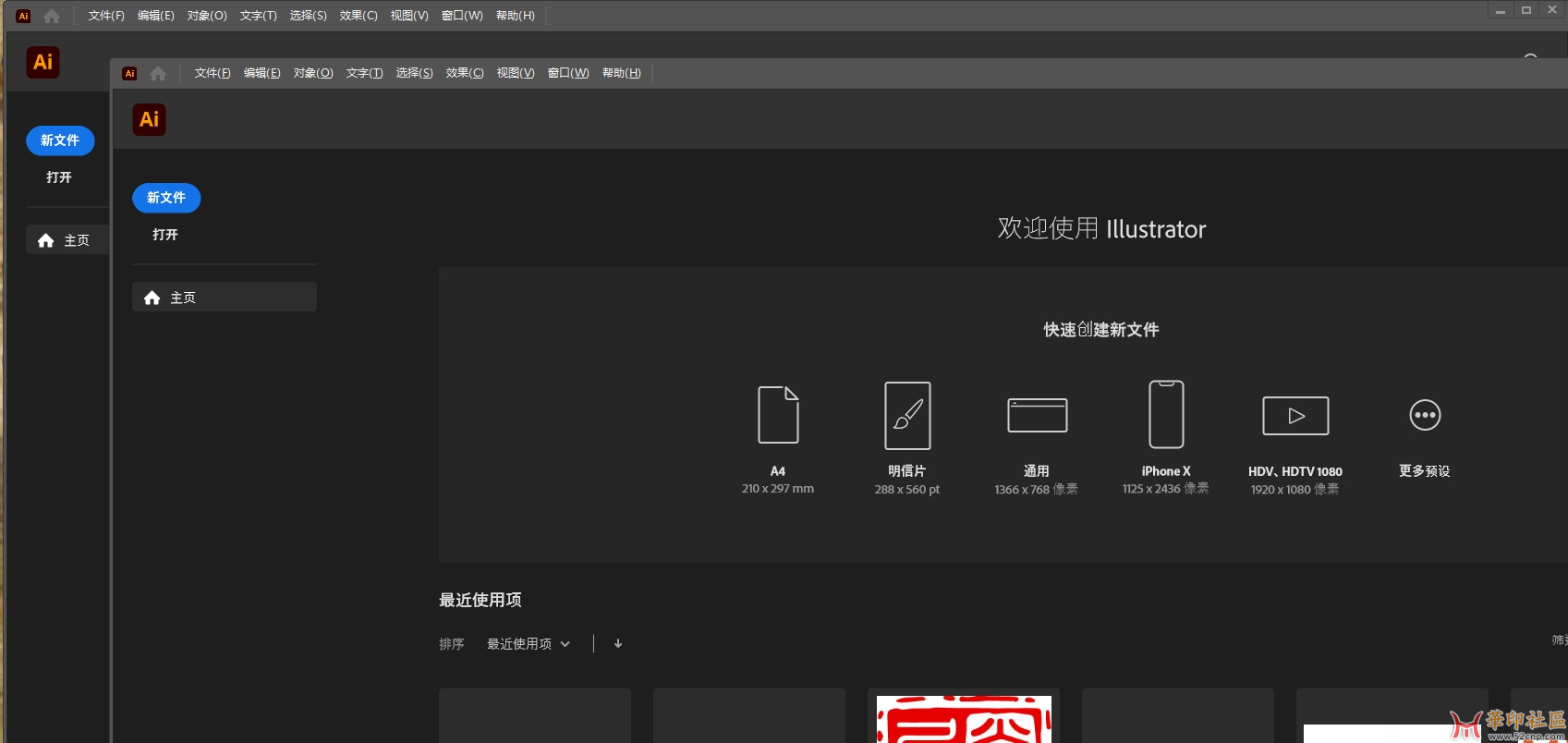
Task: Open 窗口(W) menu in back window
Action: [x=462, y=16]
